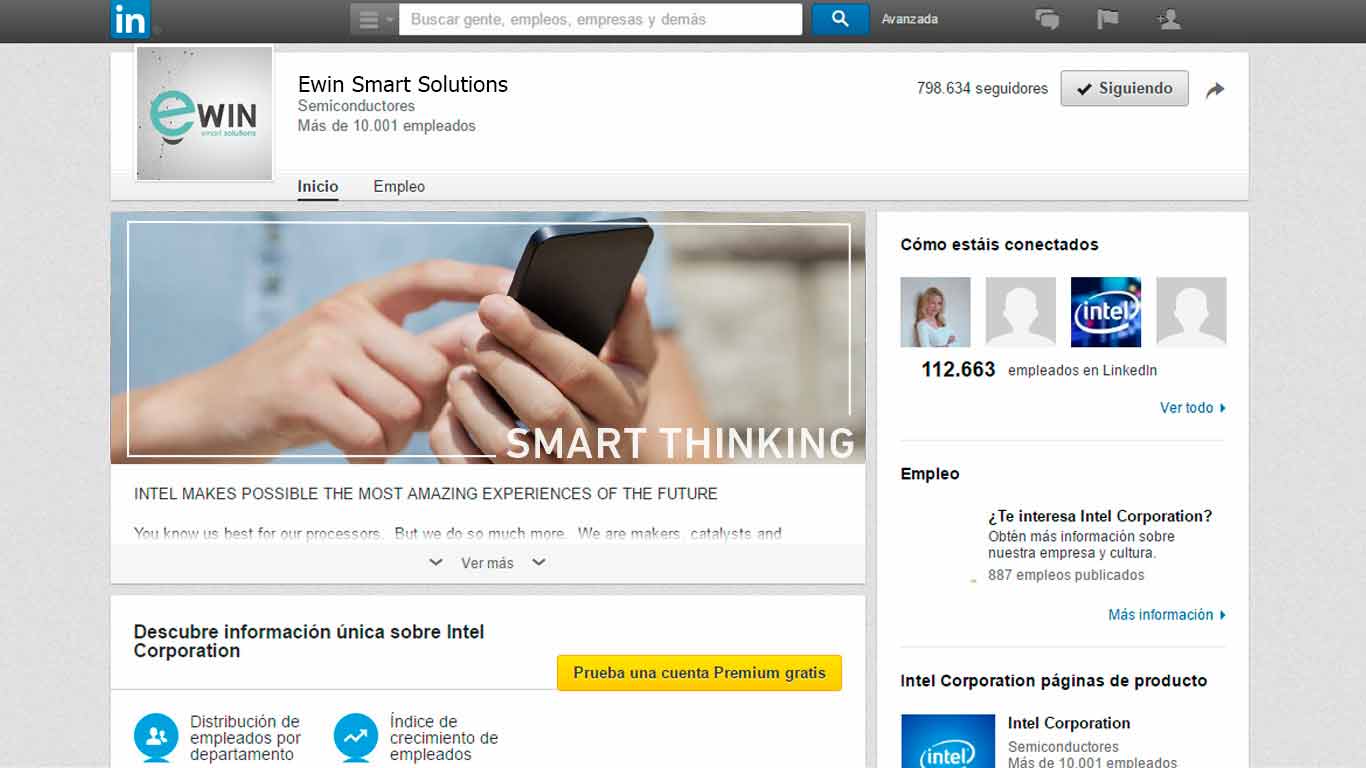This screenshot has width=1366, height=768.
Task: Toggle the Siguiendo follow button
Action: point(1124,88)
